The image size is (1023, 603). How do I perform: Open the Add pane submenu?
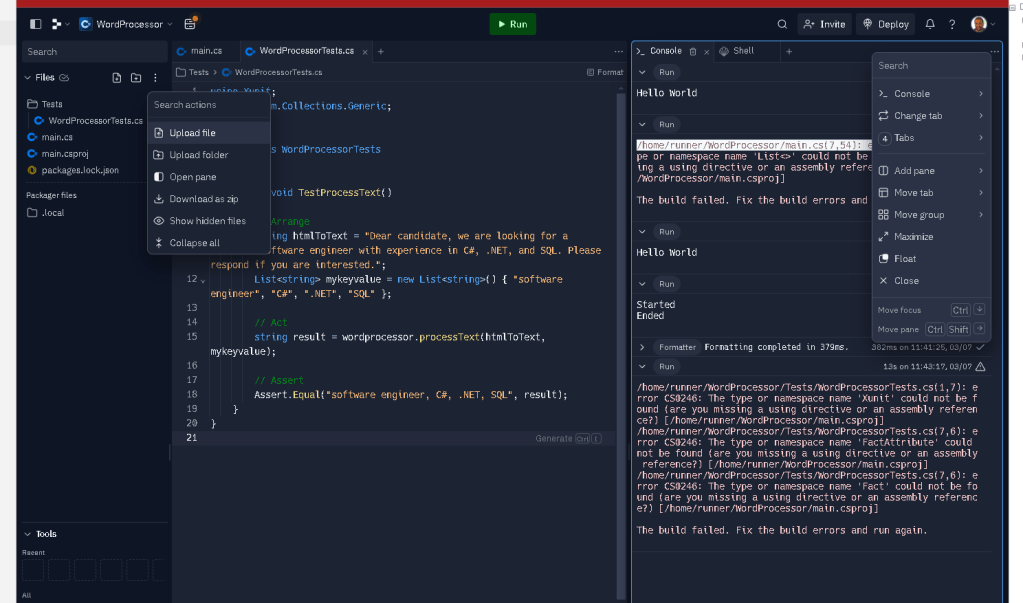click(931, 170)
